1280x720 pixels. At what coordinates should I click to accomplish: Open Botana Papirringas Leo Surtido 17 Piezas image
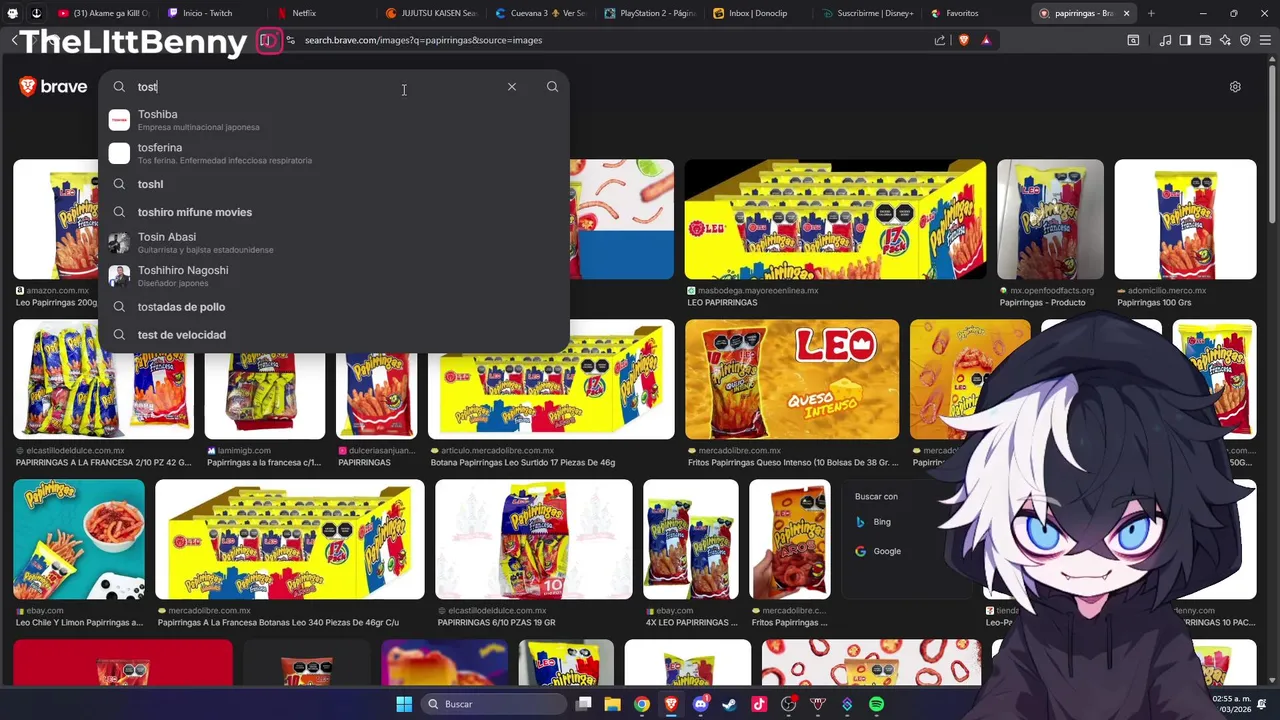click(x=551, y=379)
